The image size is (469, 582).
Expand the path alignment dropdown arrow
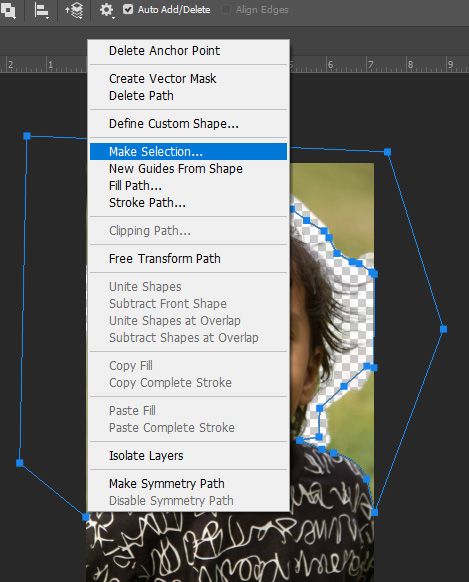[x=48, y=17]
